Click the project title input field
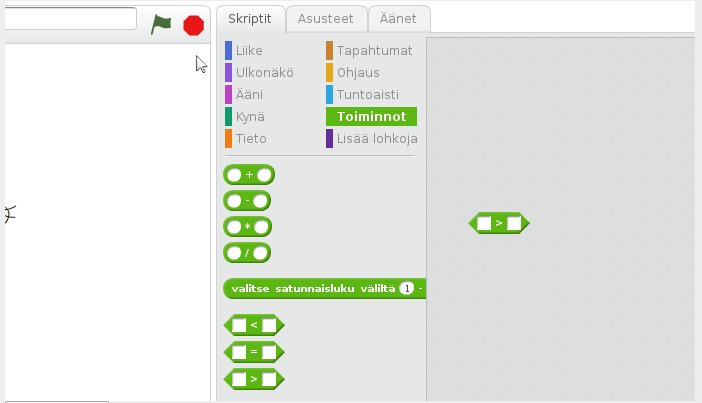 click(x=70, y=18)
